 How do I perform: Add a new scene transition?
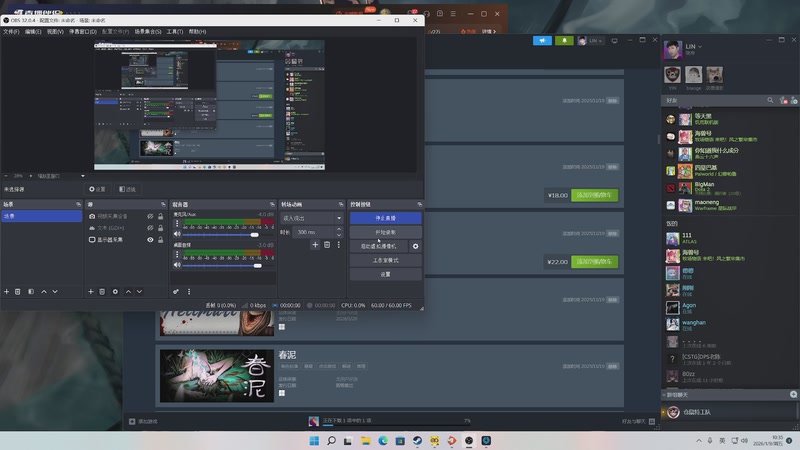(x=315, y=245)
